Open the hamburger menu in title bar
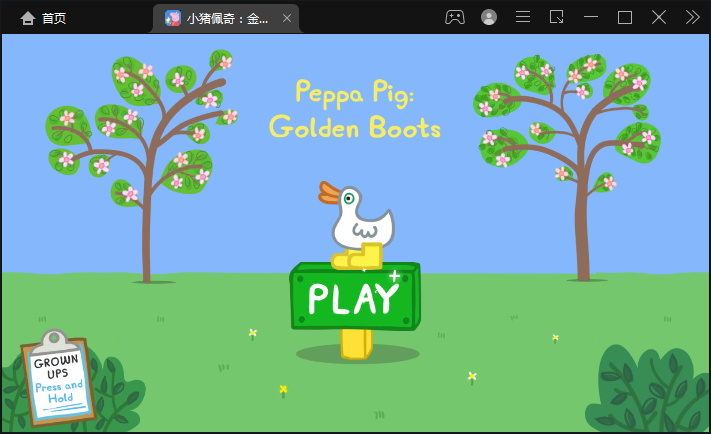 click(x=523, y=17)
